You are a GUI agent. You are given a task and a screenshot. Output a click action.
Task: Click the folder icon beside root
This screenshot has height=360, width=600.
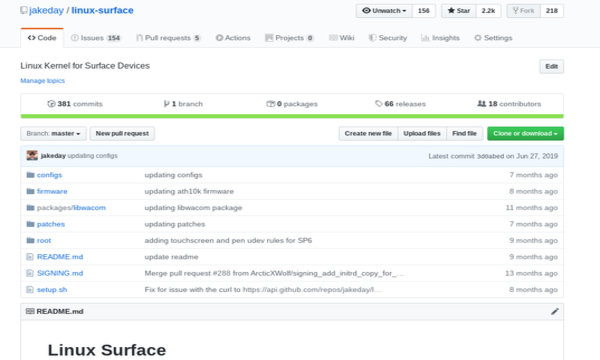pyautogui.click(x=30, y=241)
